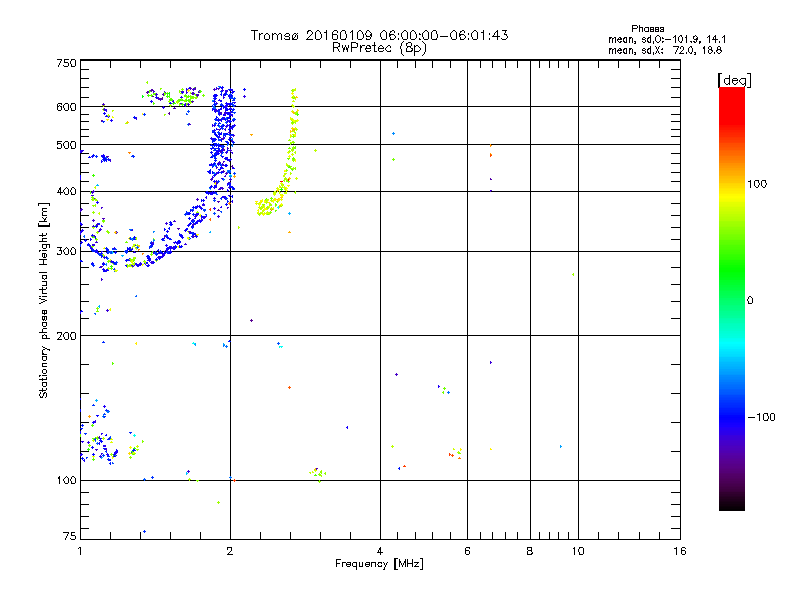
Task: Click the 'Stationary phase Virtual Height [km]' axis label
Action: (44, 301)
